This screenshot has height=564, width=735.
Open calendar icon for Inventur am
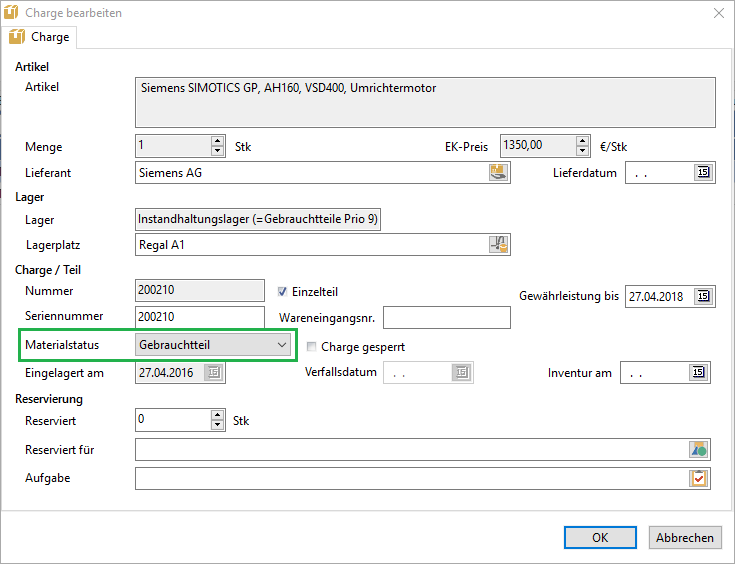pyautogui.click(x=698, y=373)
